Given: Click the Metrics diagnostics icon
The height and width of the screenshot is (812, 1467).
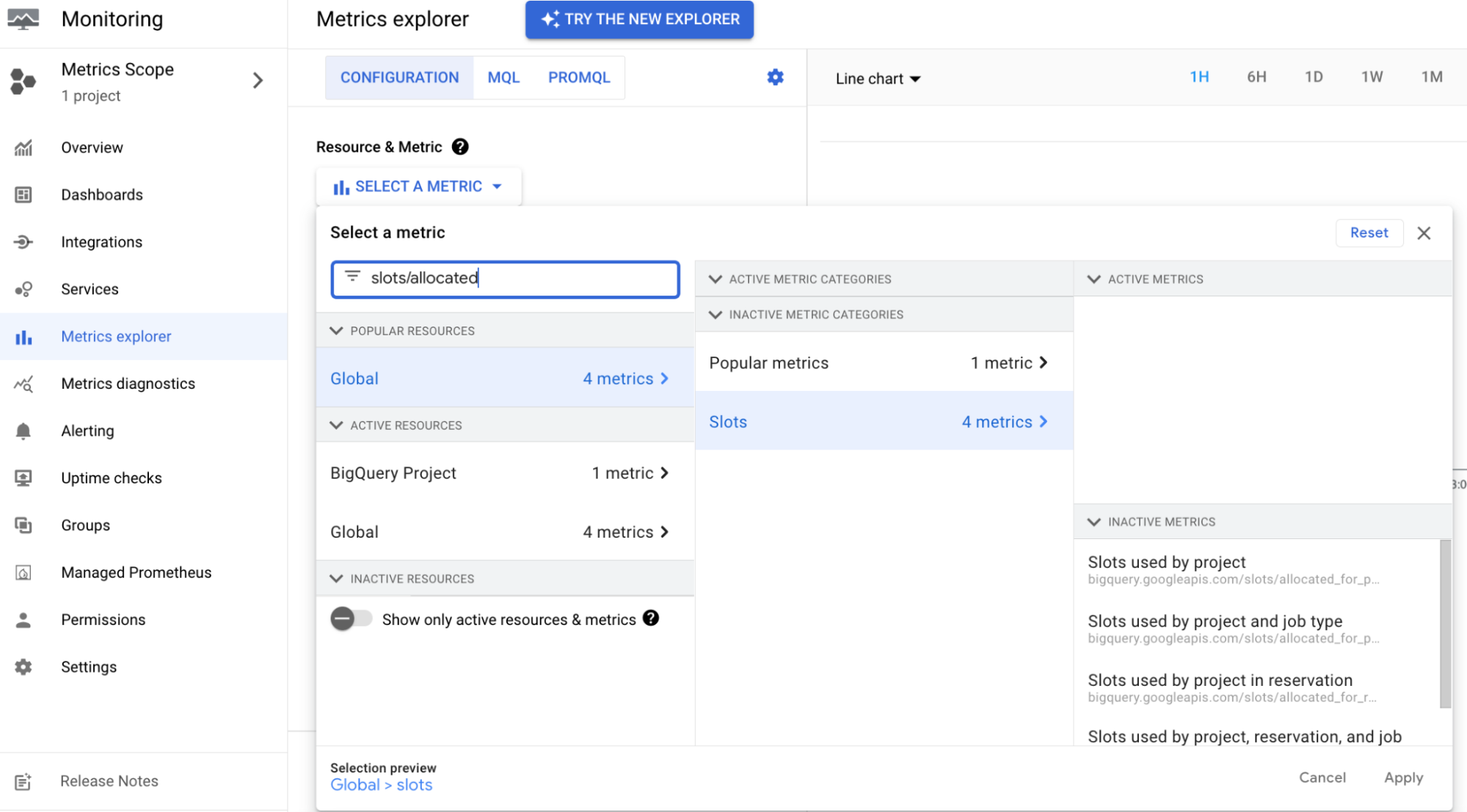Looking at the screenshot, I should click(24, 383).
